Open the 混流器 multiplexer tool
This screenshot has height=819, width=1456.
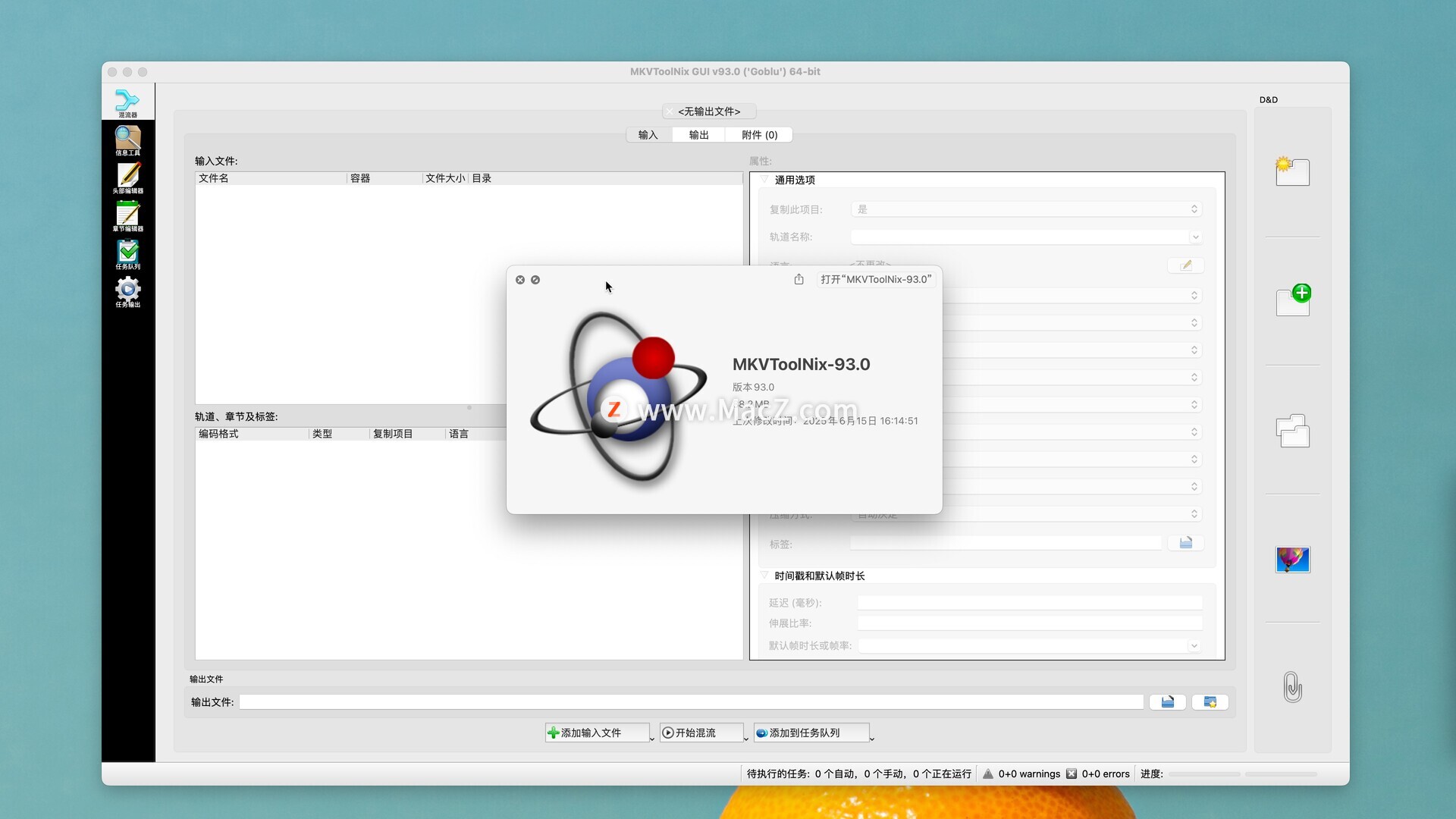(127, 102)
